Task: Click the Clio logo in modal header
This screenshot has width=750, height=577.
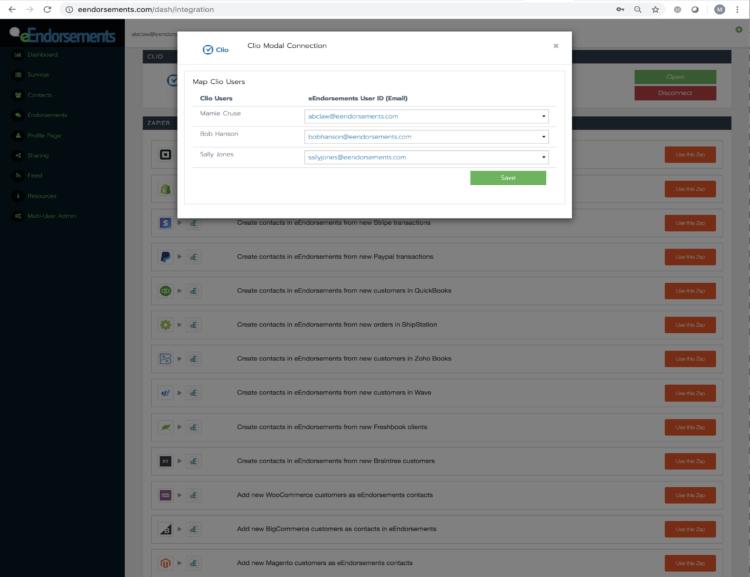Action: coord(215,50)
